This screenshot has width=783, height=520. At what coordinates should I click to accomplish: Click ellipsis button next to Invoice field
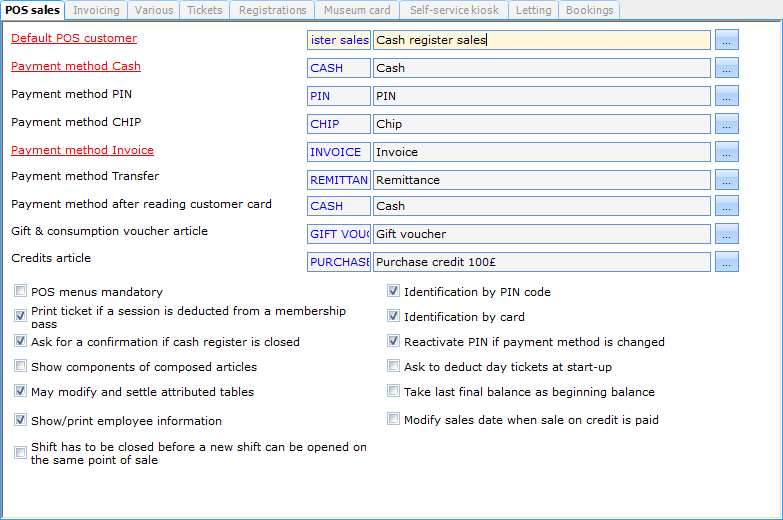727,152
